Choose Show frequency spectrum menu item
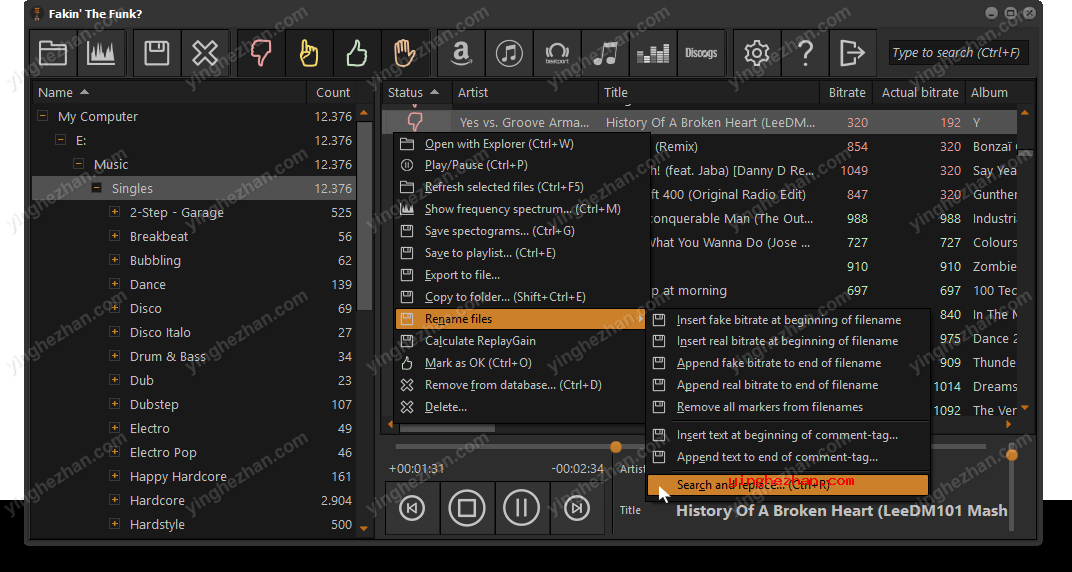The image size is (1072, 572). point(521,209)
